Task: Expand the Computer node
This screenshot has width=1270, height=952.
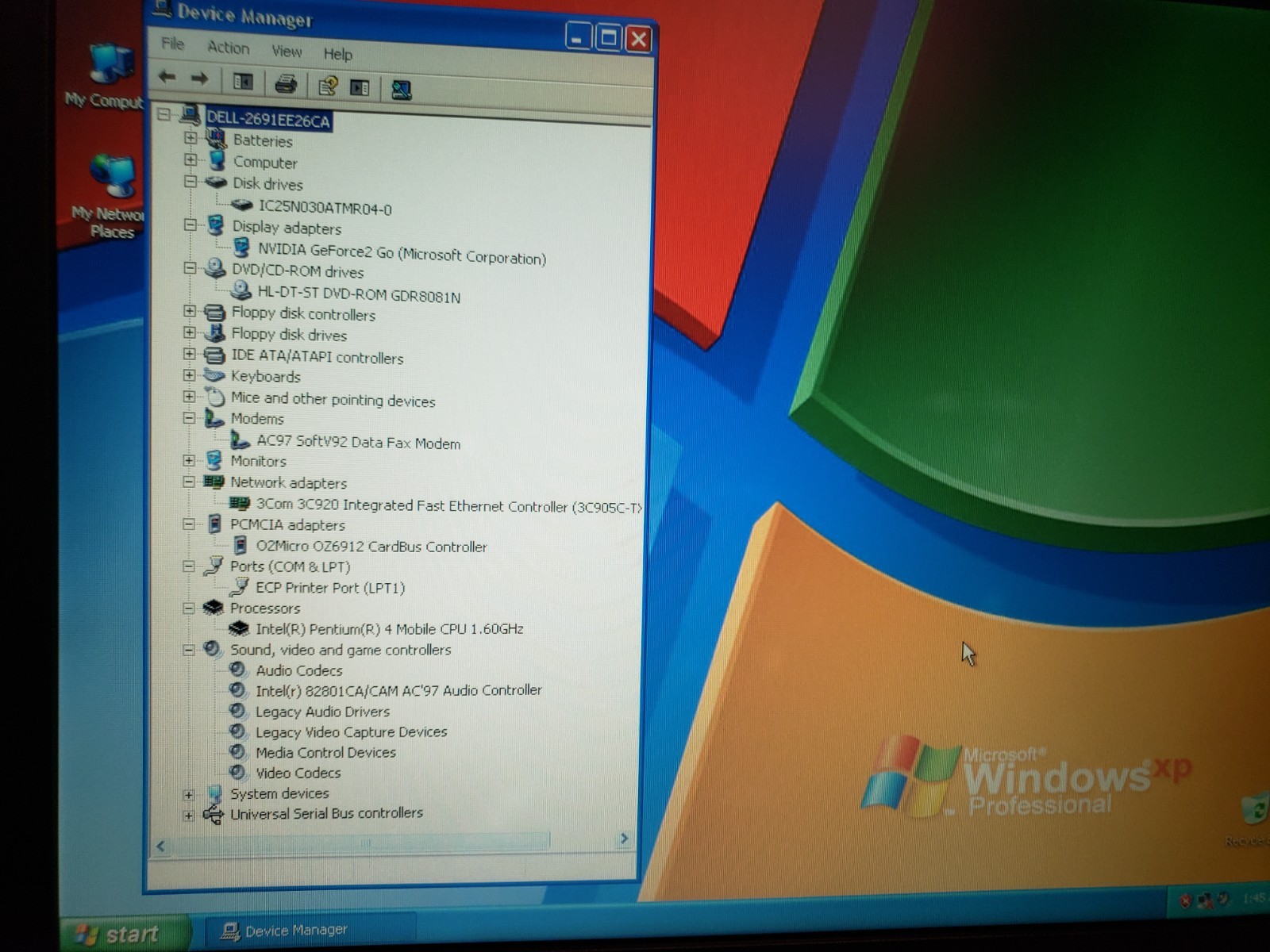Action: (190, 159)
